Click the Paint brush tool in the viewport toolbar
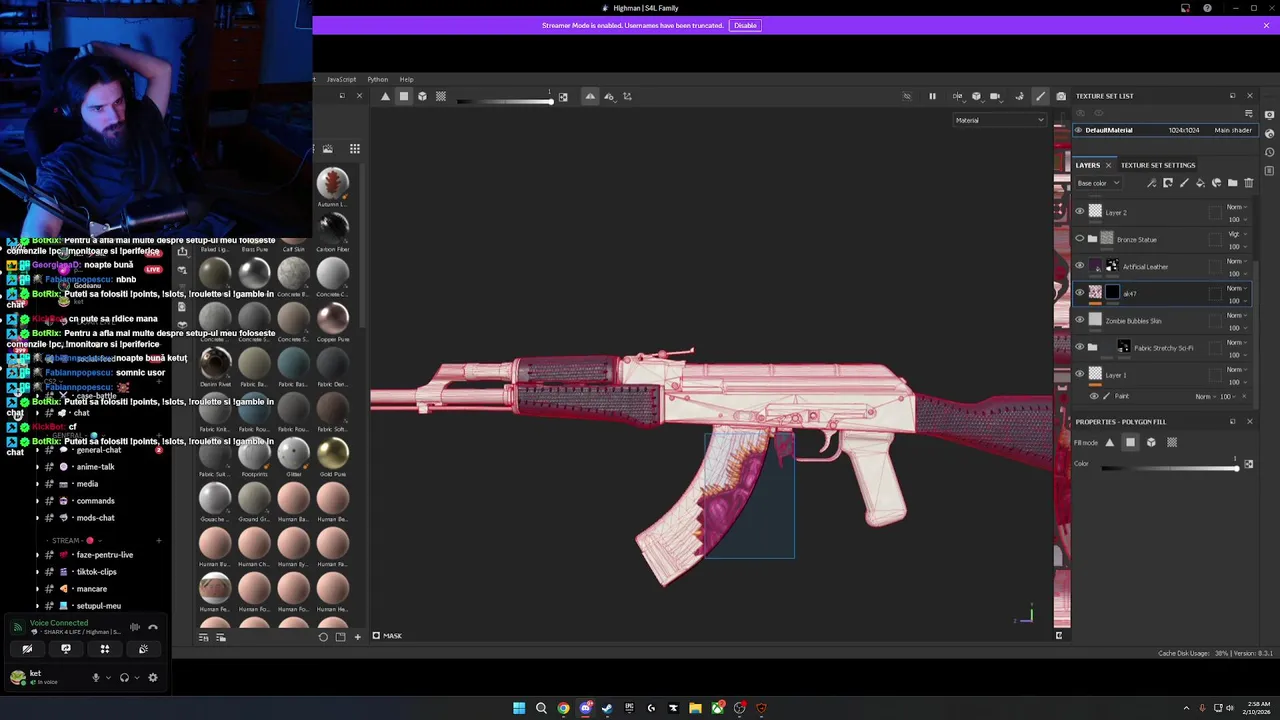Viewport: 1280px width, 720px height. [1040, 96]
